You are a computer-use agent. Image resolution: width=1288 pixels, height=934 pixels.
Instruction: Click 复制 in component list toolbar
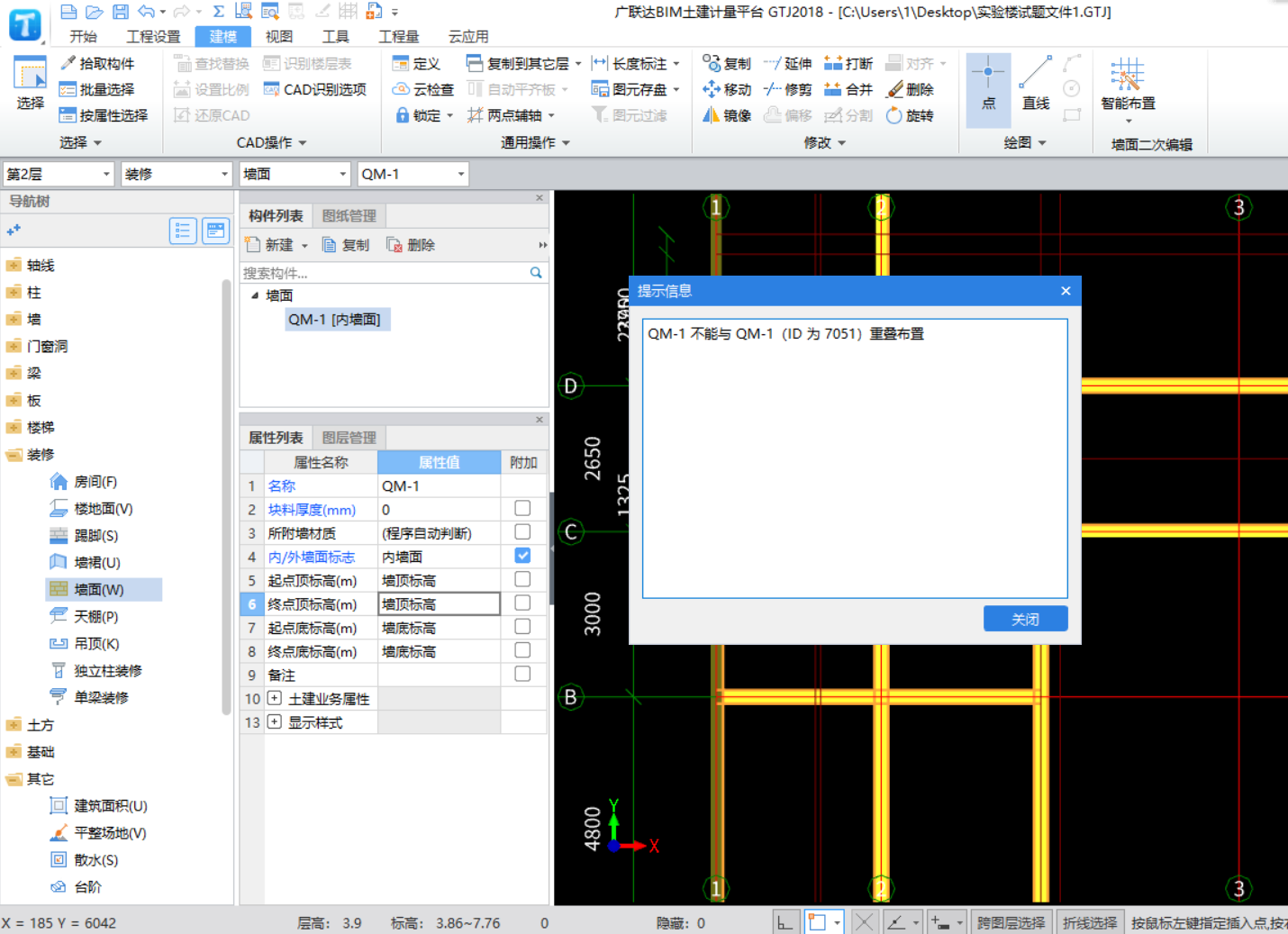click(346, 245)
